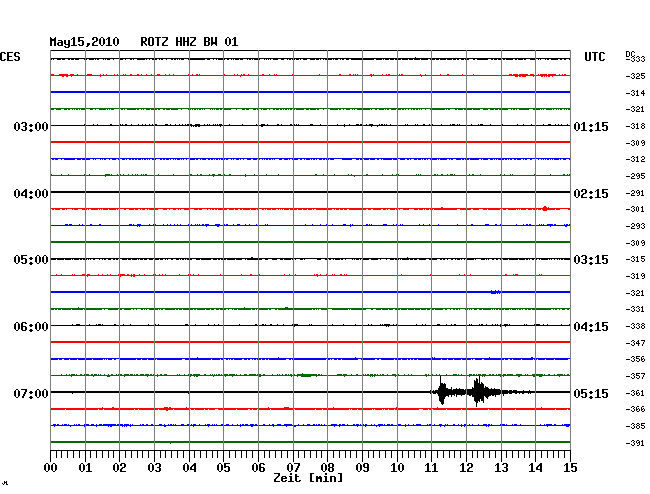Select minute tick label "08"
Viewport: 650px width, 494px height.
[x=327, y=467]
